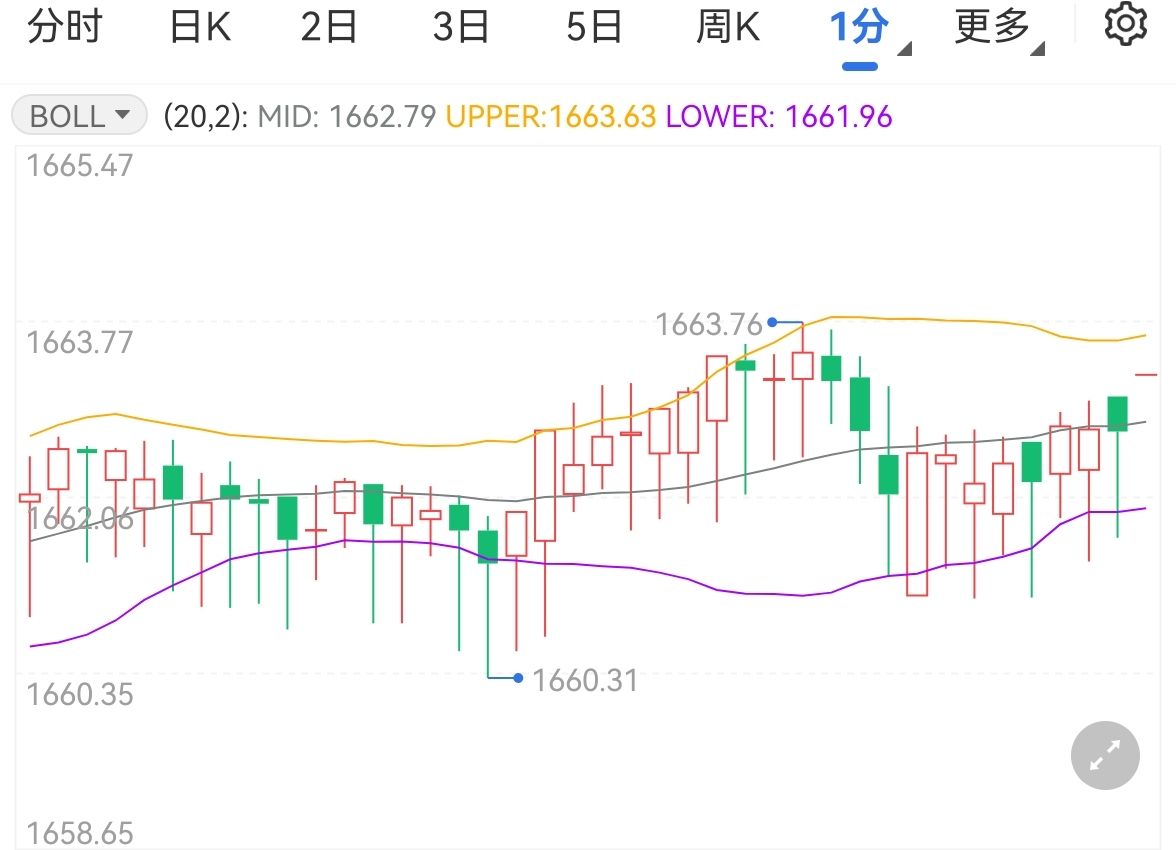The image size is (1176, 850).
Task: Open the chart settings gear icon
Action: pyautogui.click(x=1125, y=25)
